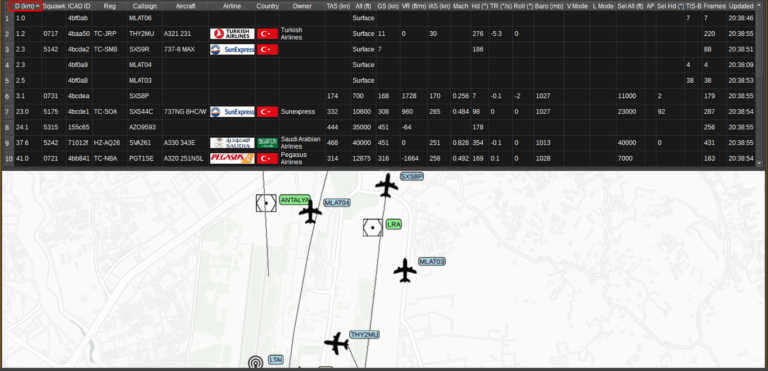Click the TAS (kn) column header
Screen dimensions: 768x371
point(338,6)
